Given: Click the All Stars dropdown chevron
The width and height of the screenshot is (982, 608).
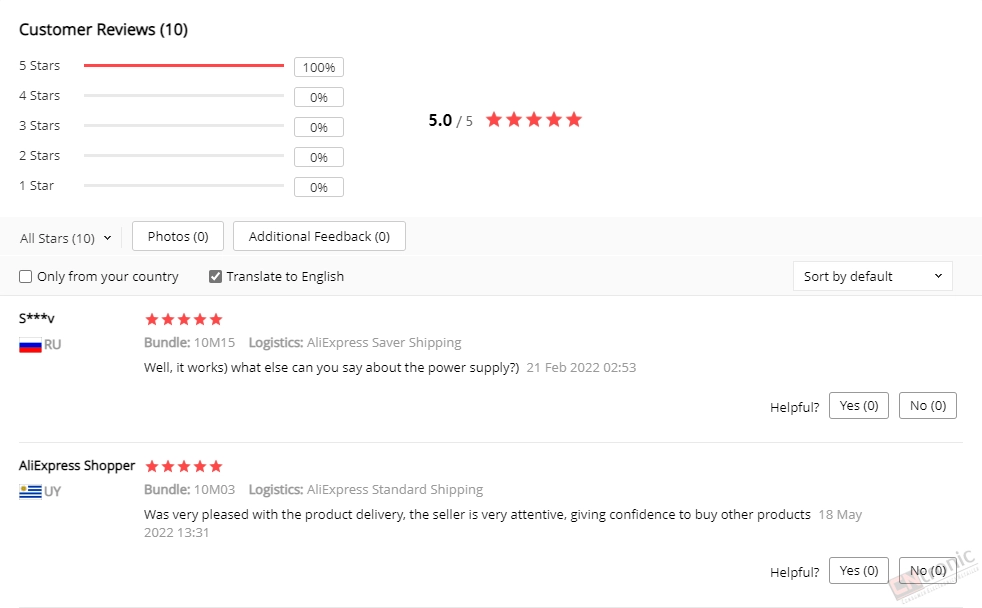Looking at the screenshot, I should pos(107,238).
